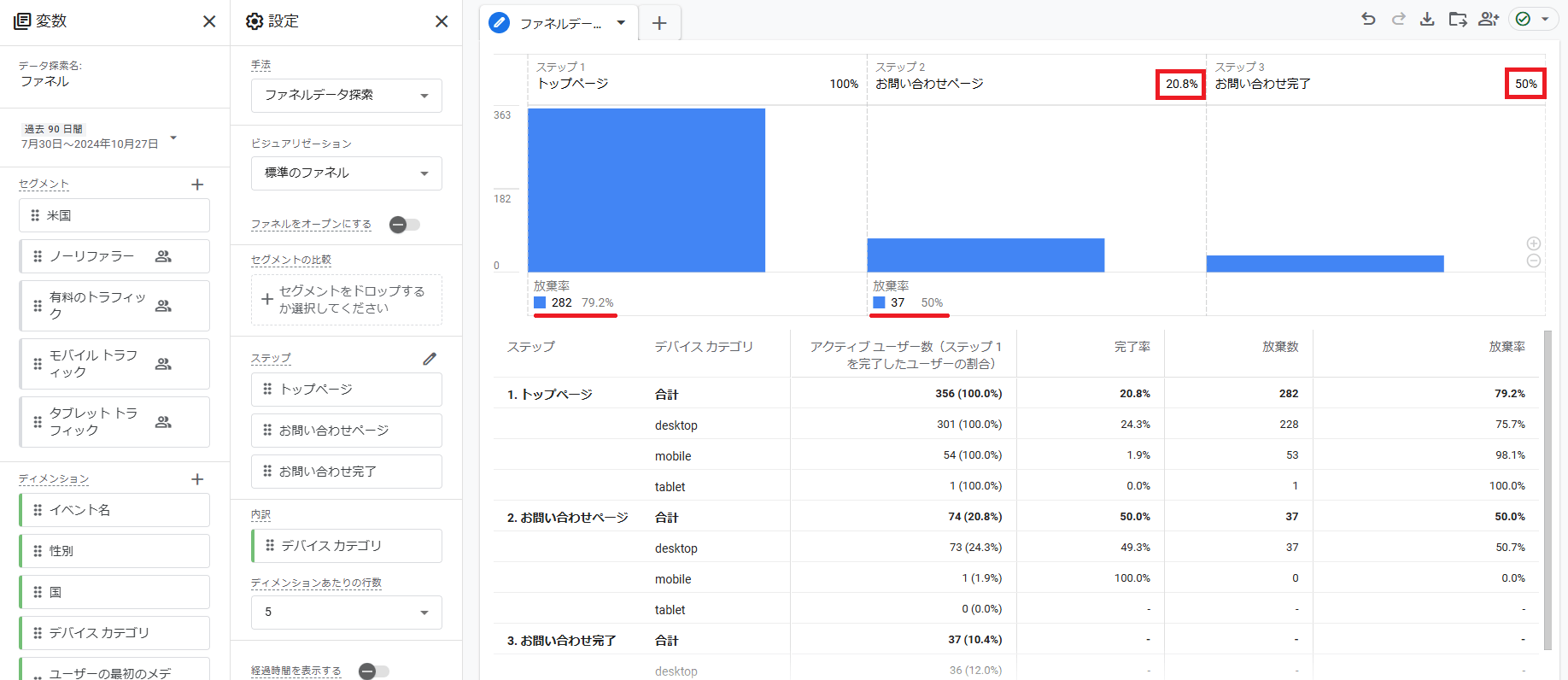Image resolution: width=1568 pixels, height=680 pixels.
Task: Open the date range selector 過去 90 日間
Action: 98,137
